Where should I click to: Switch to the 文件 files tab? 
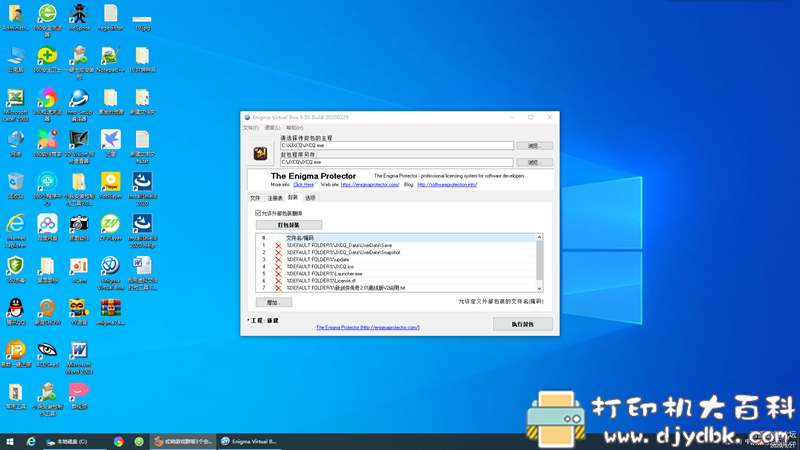(x=255, y=198)
